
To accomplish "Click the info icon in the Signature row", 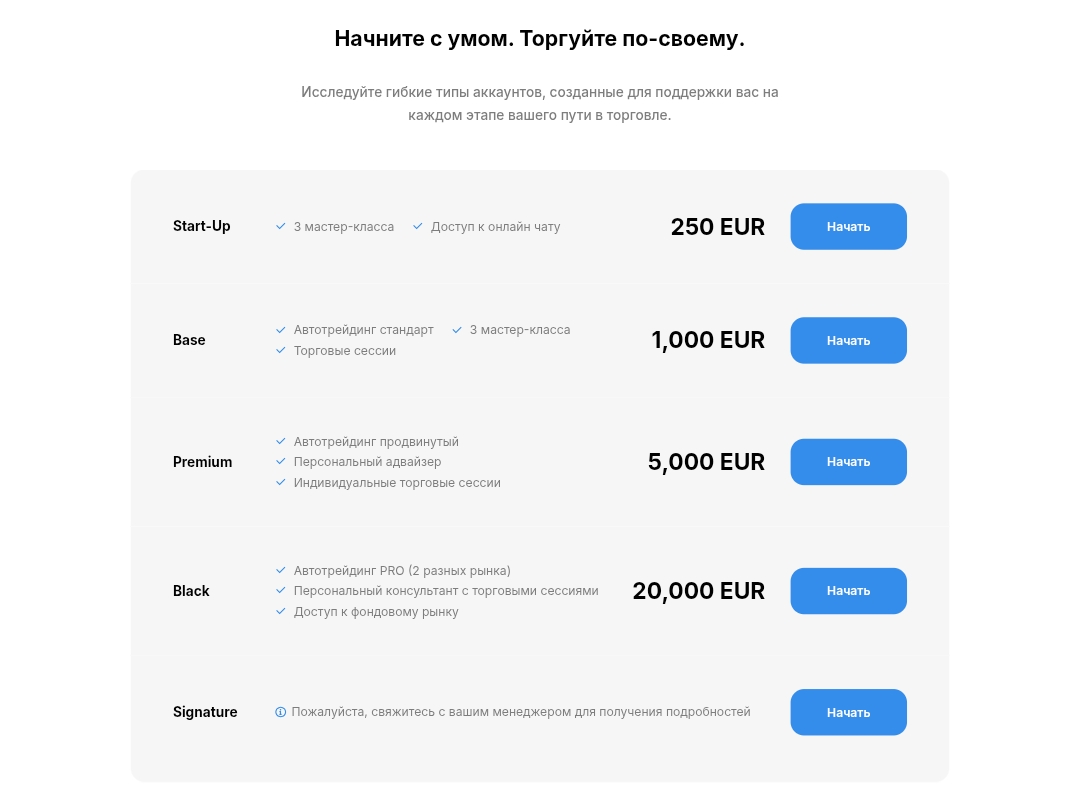I will [280, 712].
